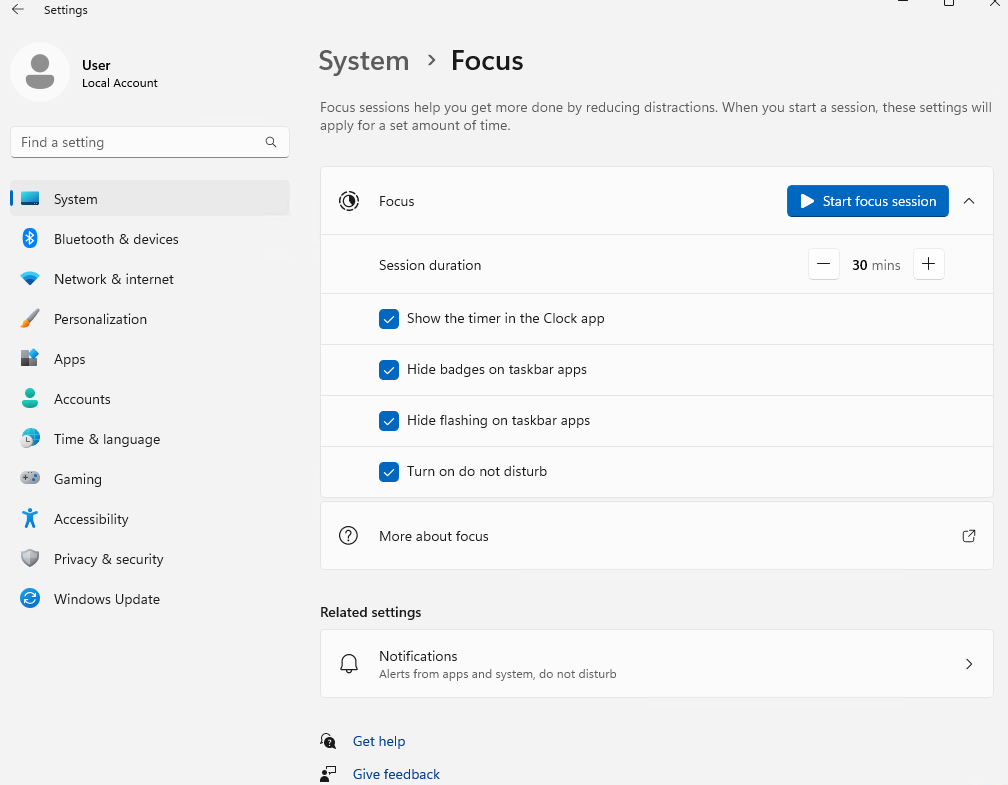
Task: Click the back arrow in Settings header
Action: pos(18,10)
